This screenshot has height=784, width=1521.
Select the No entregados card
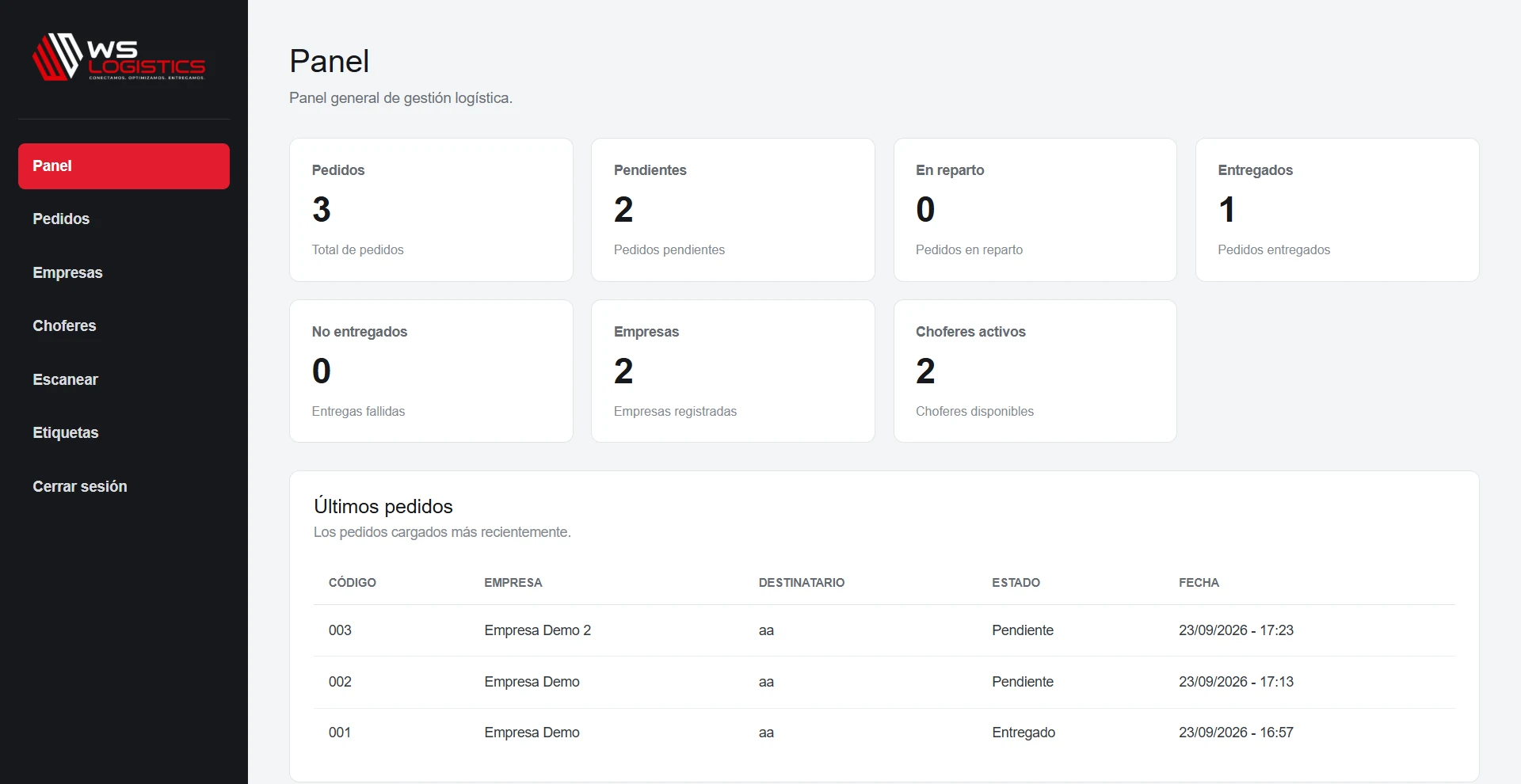point(431,371)
